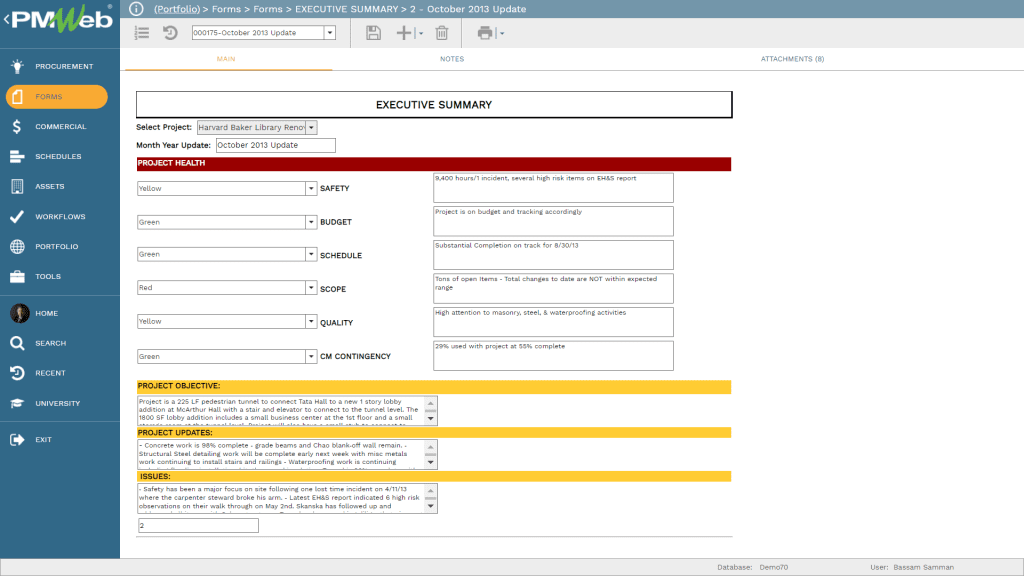
Task: Click the Procurement lightbulb icon
Action: [x=17, y=66]
